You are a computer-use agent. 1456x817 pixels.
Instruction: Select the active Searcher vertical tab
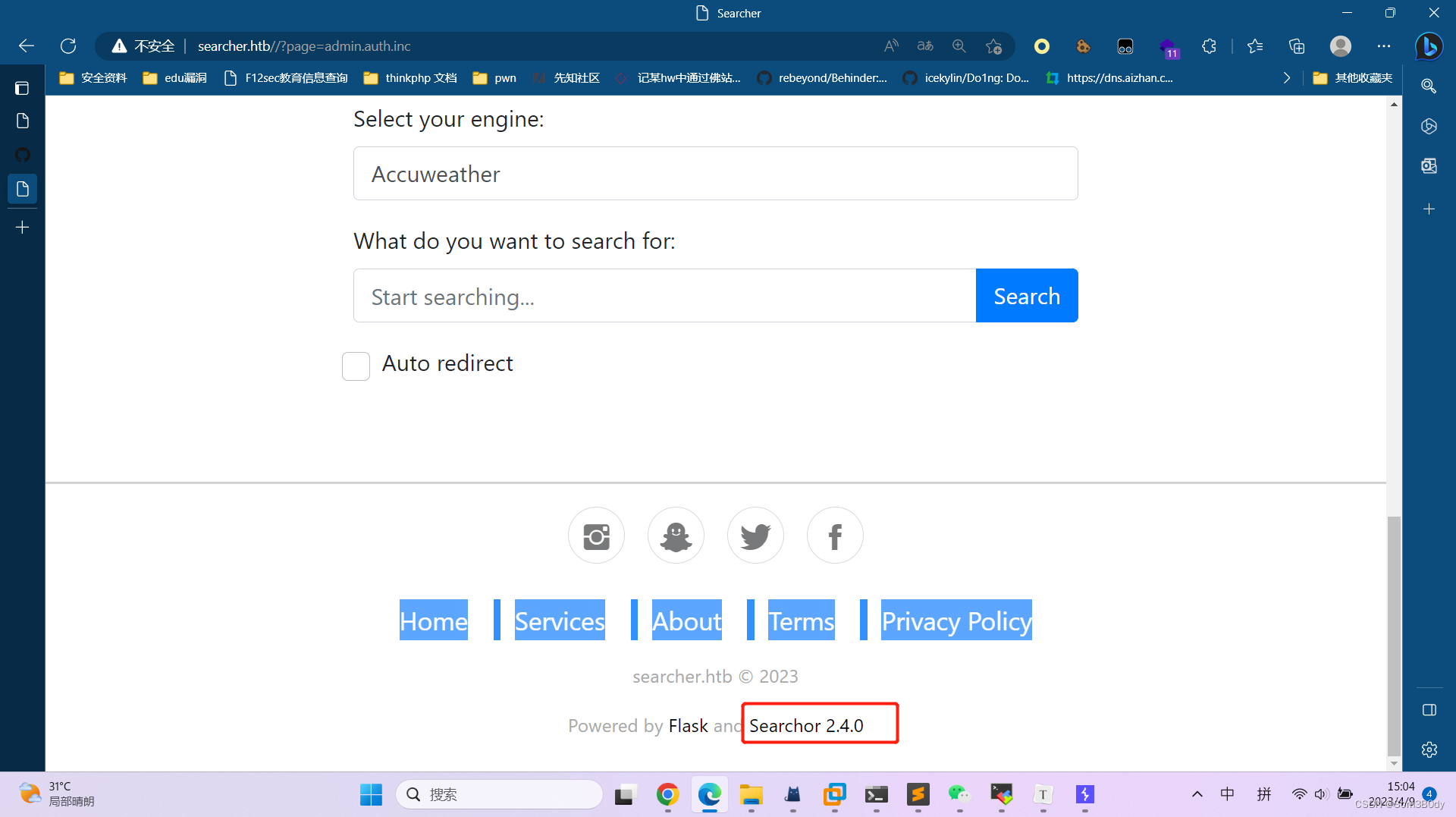pyautogui.click(x=22, y=189)
